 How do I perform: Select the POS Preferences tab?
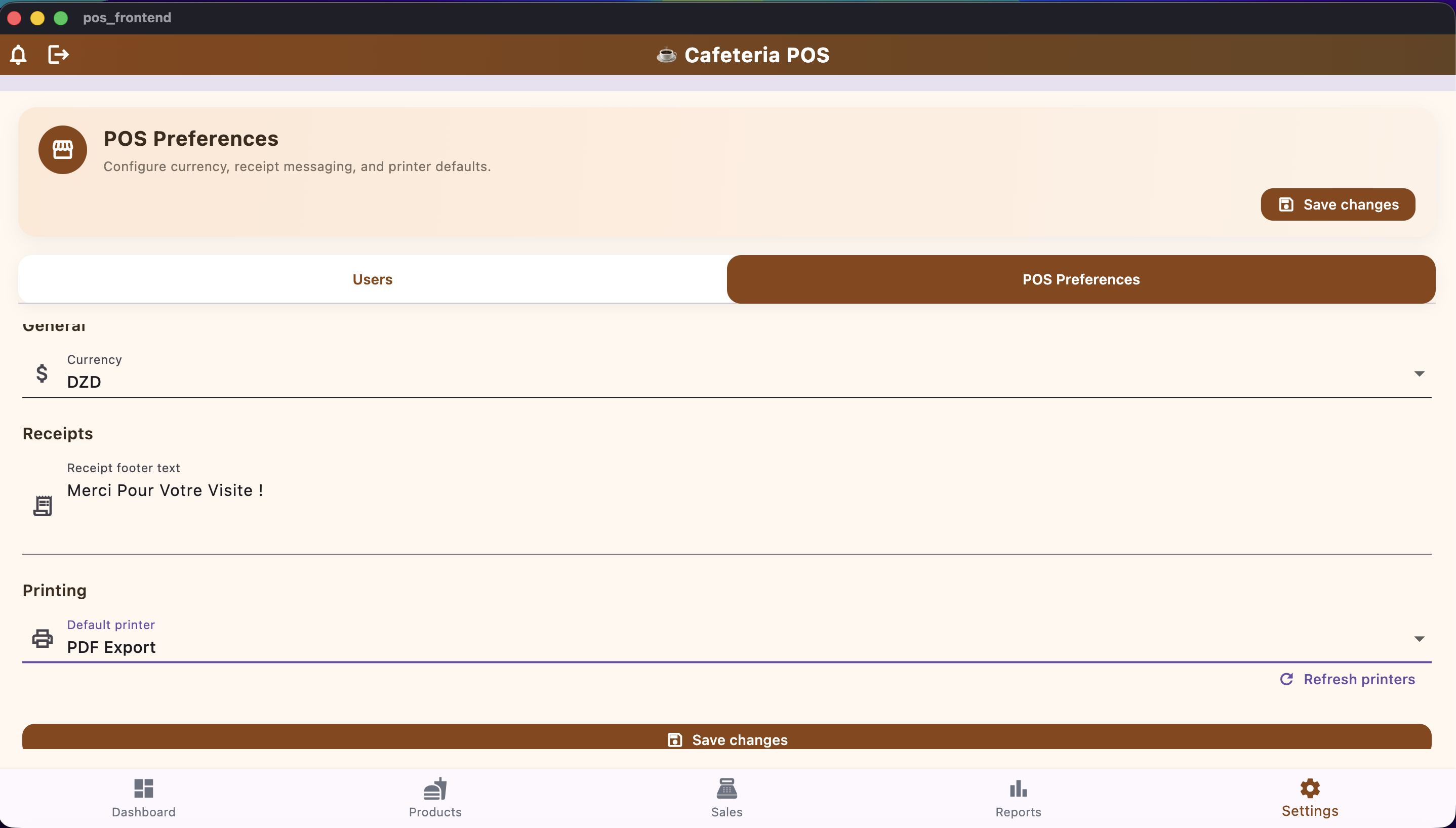[1081, 279]
